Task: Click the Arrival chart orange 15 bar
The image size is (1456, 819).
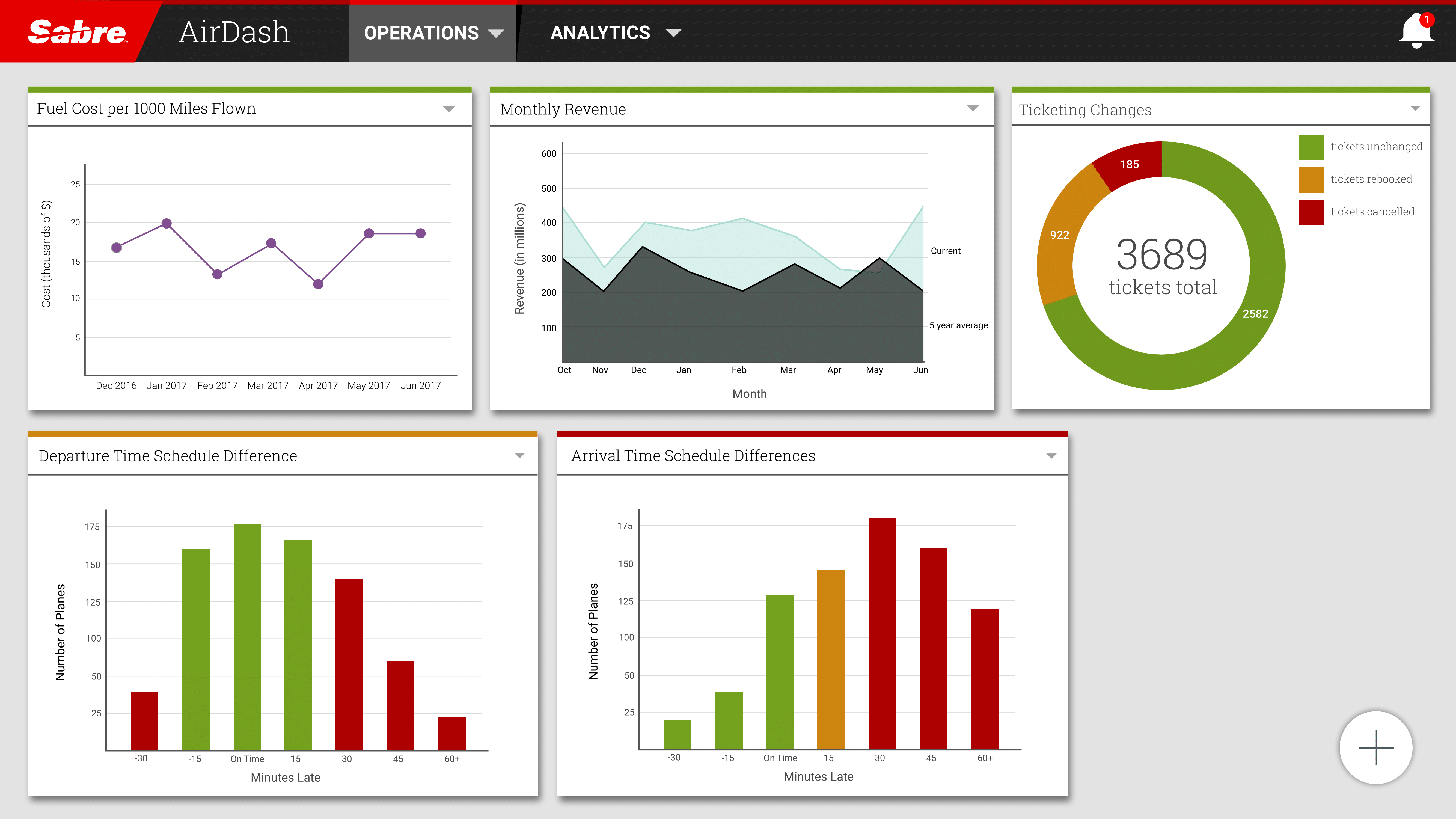Action: (x=831, y=660)
